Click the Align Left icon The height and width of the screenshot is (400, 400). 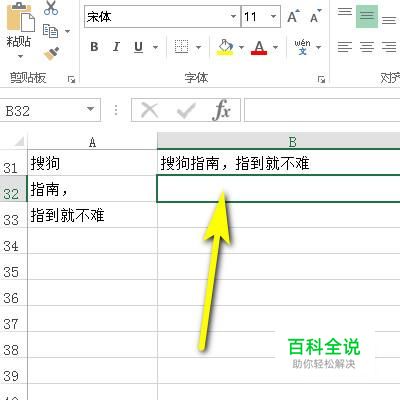345,47
